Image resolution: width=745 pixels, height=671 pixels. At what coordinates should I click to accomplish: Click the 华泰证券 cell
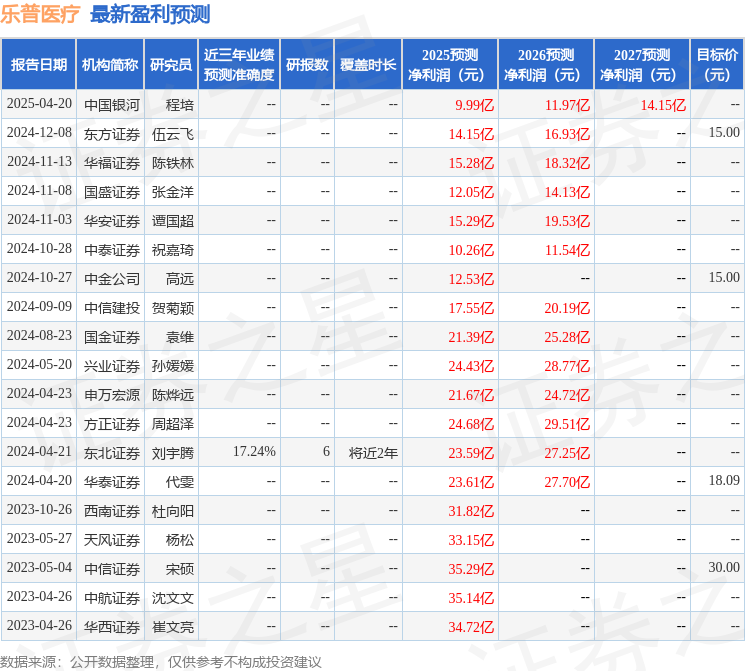point(112,482)
